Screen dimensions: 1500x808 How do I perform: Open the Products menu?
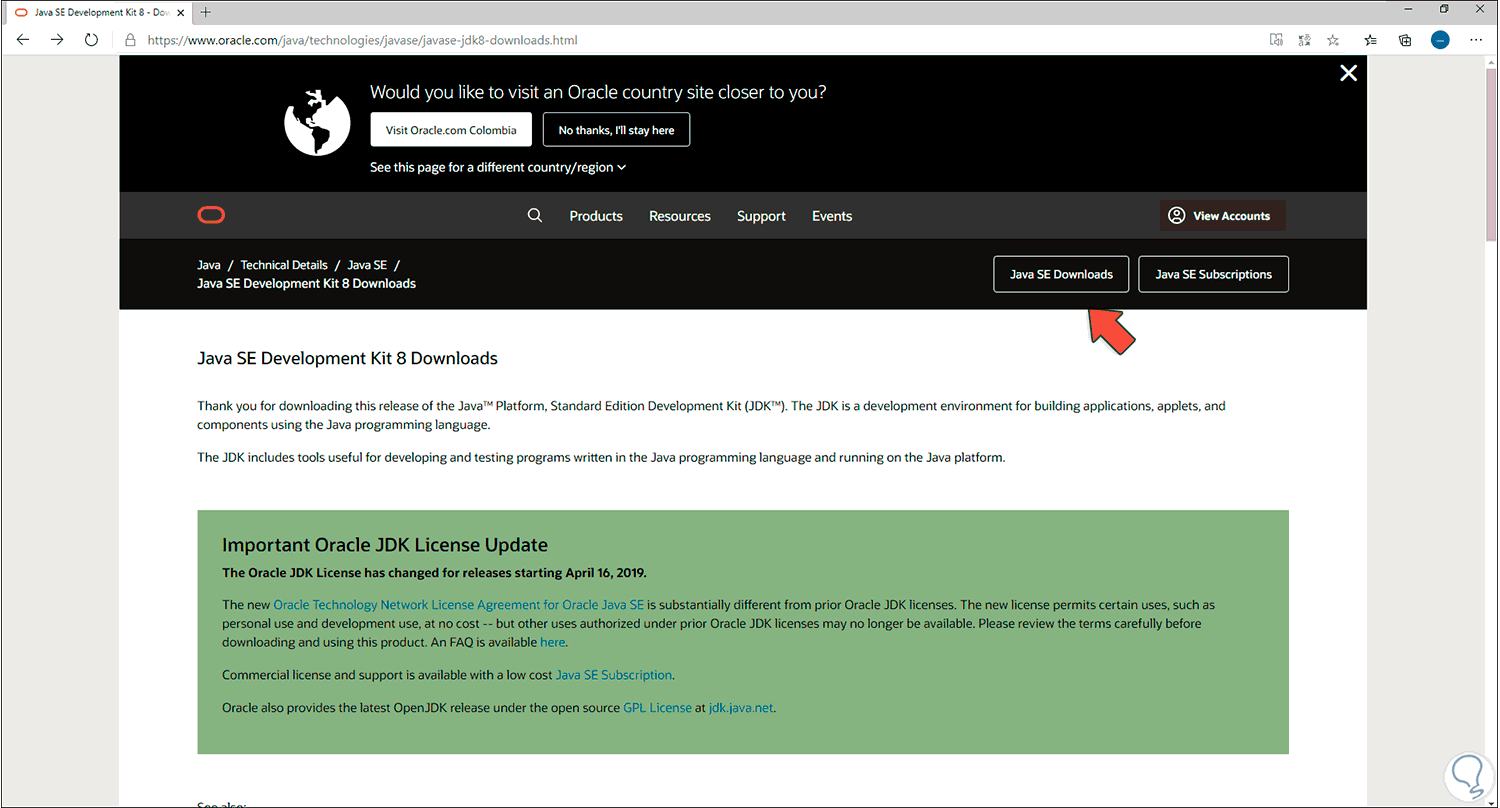[x=596, y=216]
